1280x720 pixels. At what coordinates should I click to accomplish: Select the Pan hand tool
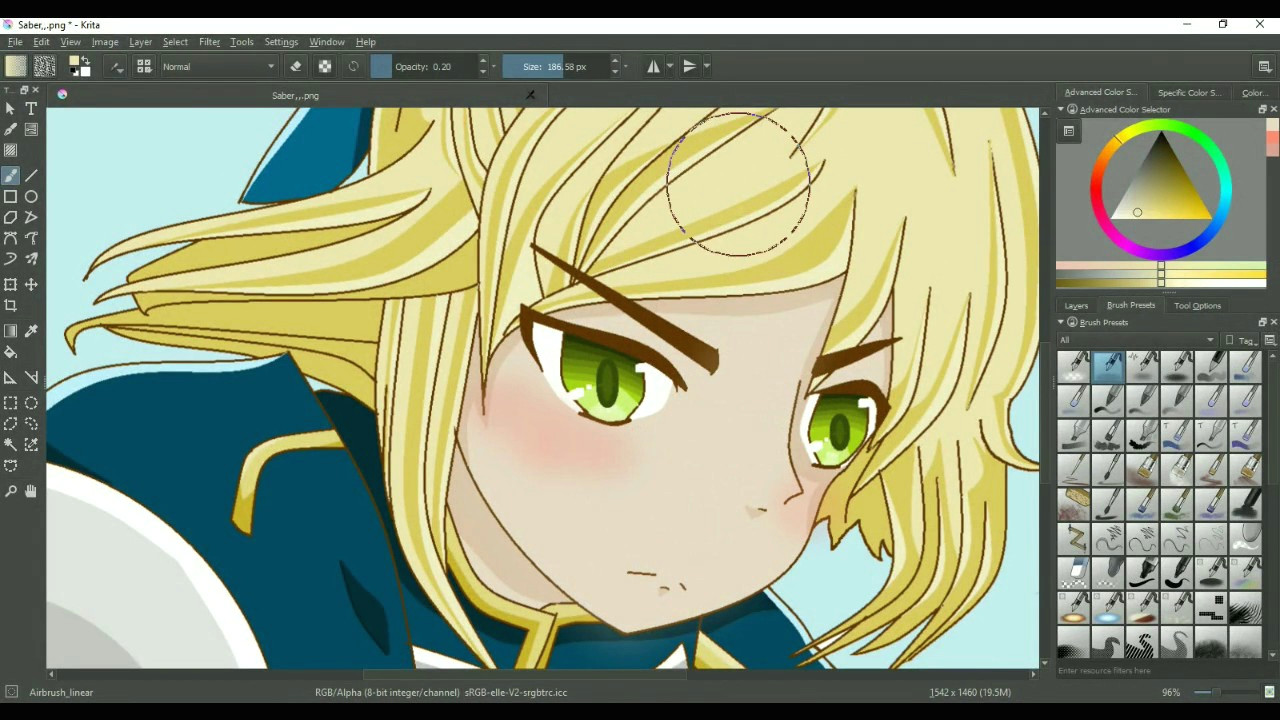[x=31, y=491]
